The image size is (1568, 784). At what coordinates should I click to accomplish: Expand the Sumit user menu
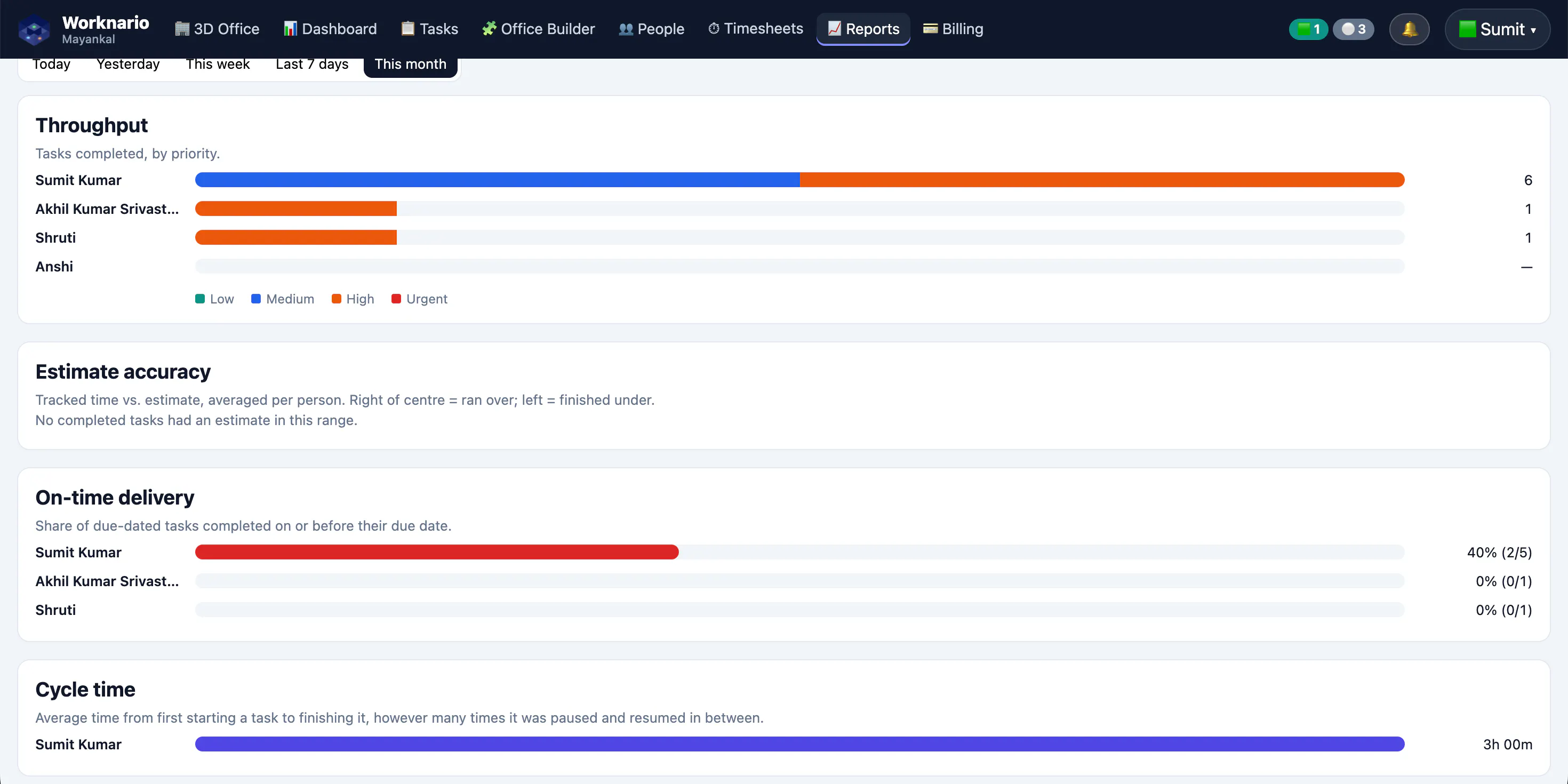[x=1498, y=29]
